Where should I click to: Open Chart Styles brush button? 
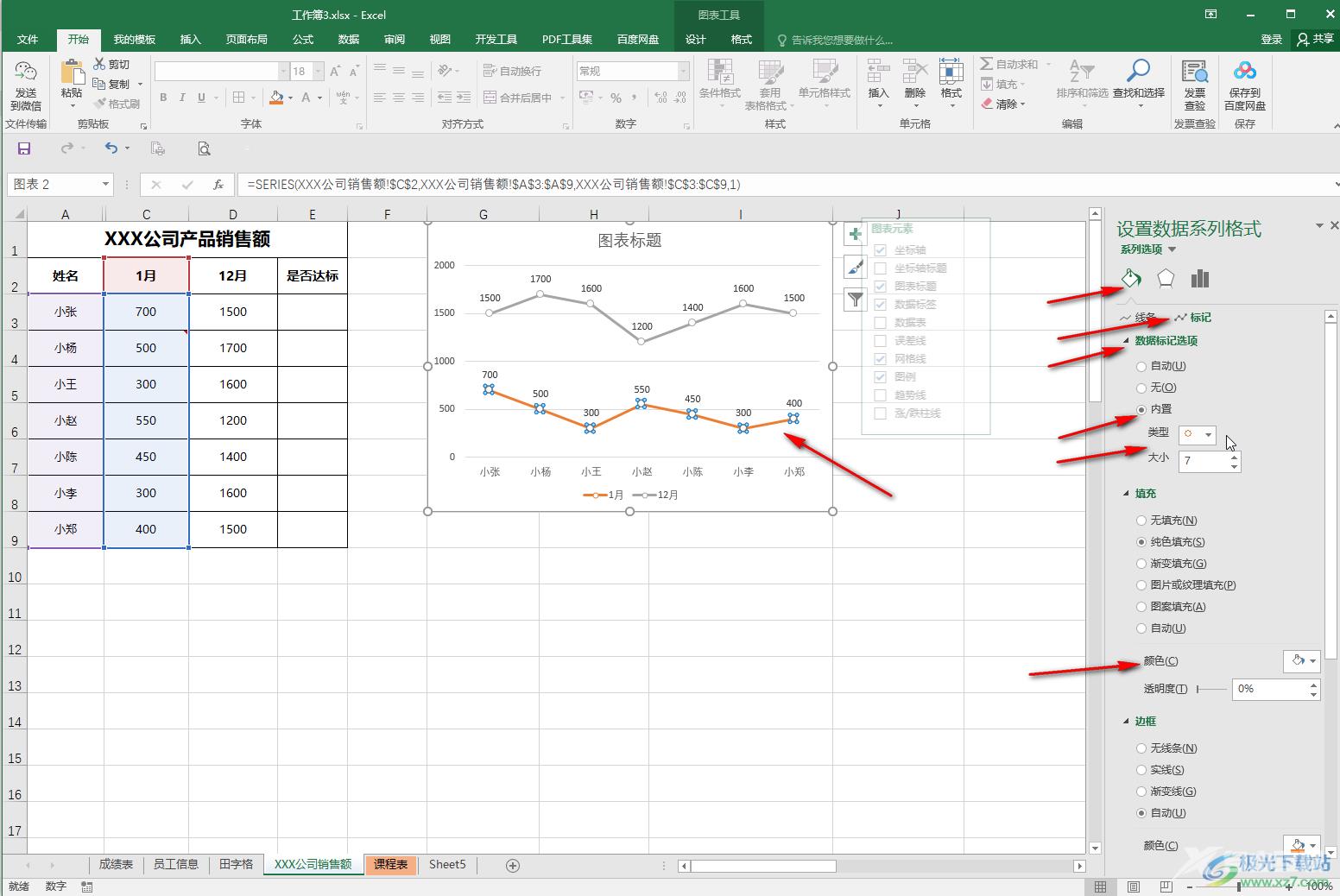pyautogui.click(x=855, y=267)
